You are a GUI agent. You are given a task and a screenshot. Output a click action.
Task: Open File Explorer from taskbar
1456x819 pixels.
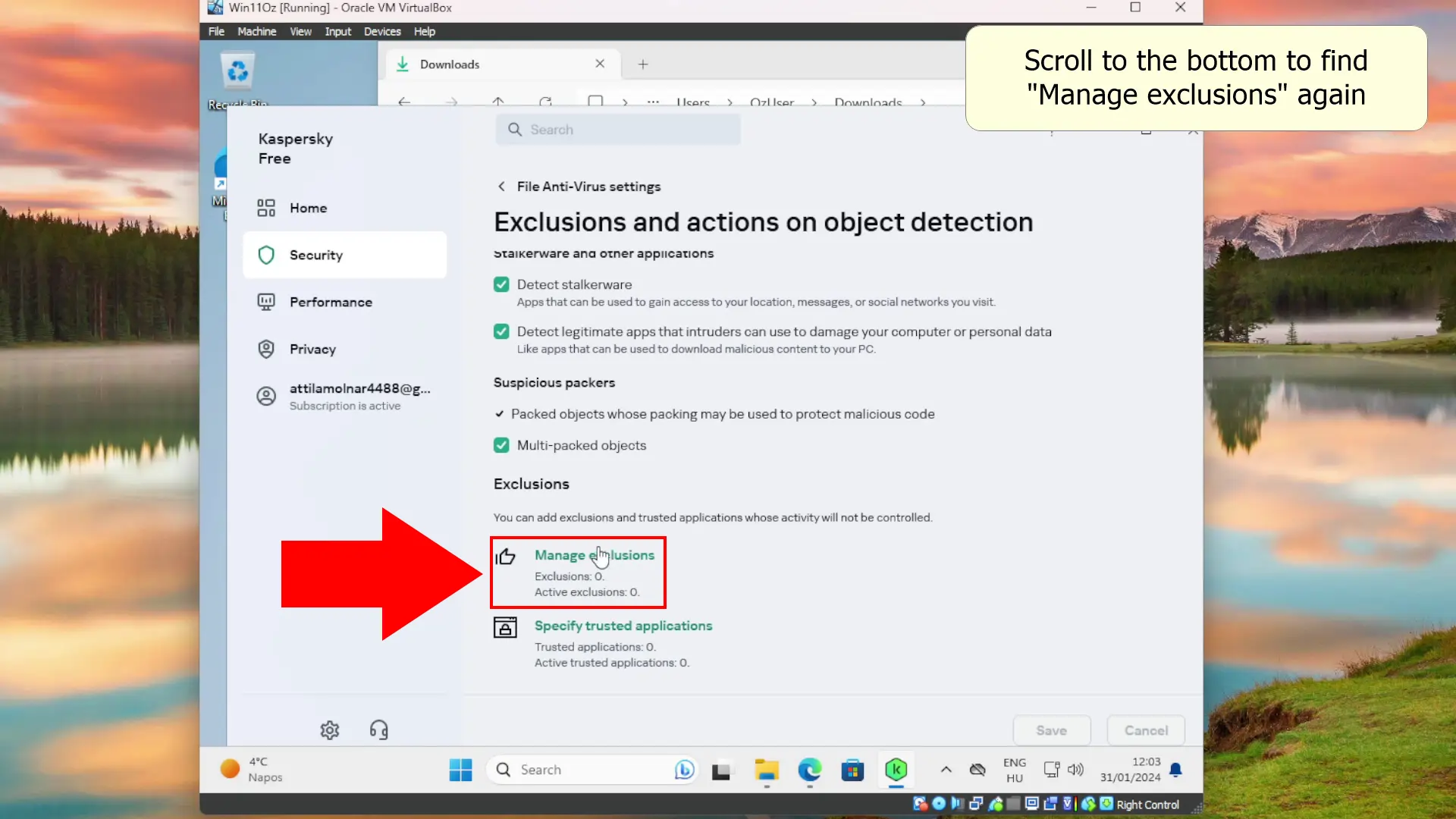pos(767,770)
